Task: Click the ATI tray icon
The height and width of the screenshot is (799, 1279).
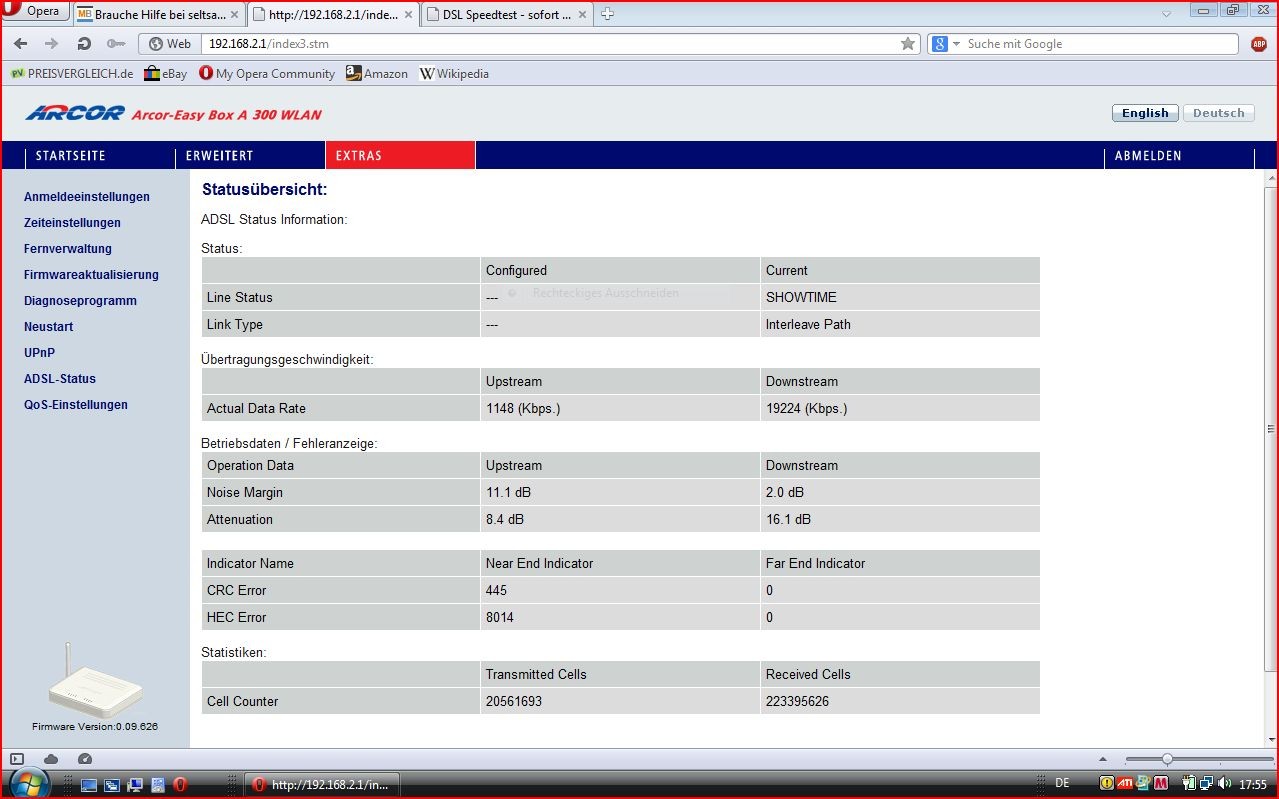Action: click(1125, 783)
